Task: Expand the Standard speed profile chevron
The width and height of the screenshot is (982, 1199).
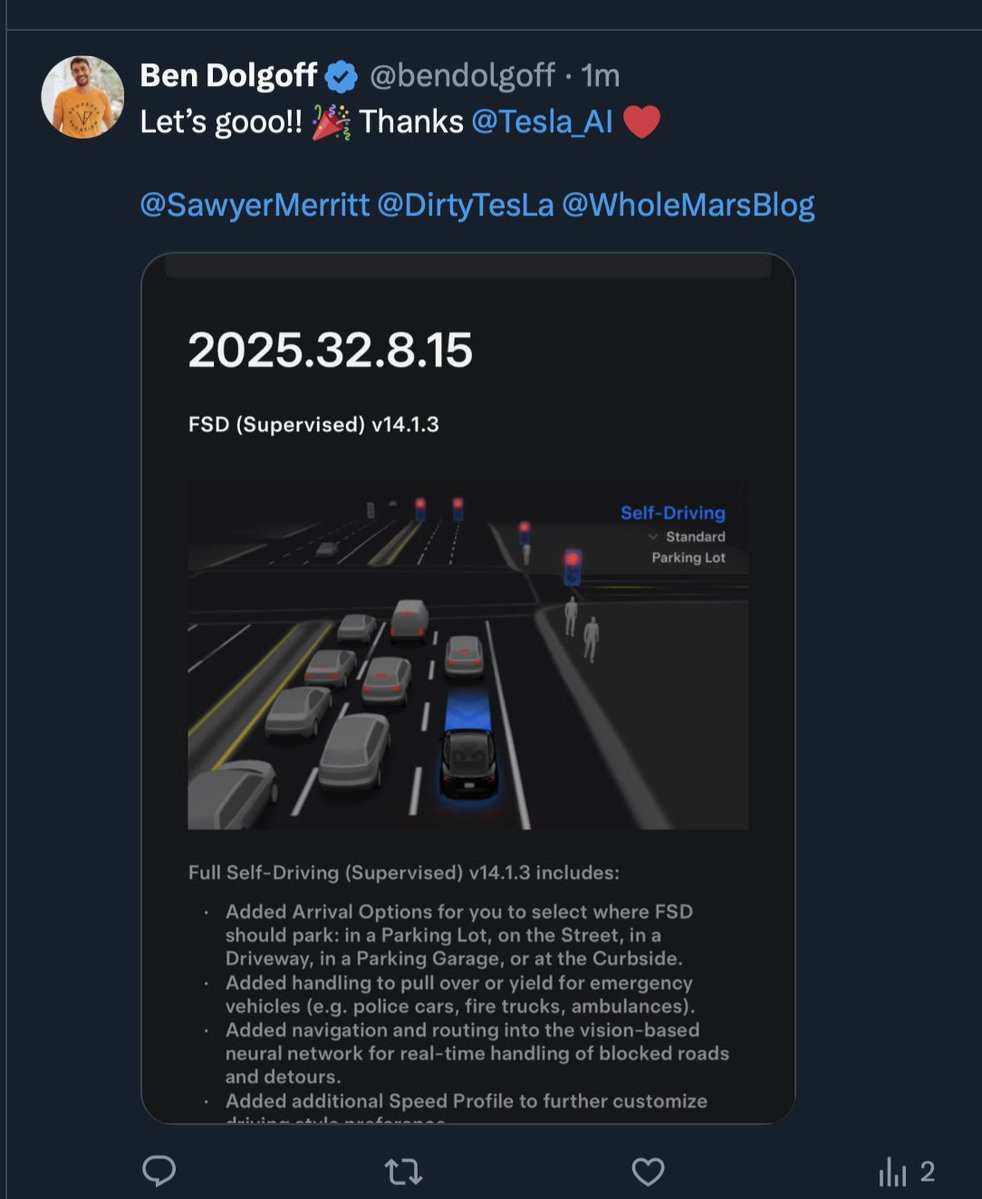Action: [x=652, y=537]
